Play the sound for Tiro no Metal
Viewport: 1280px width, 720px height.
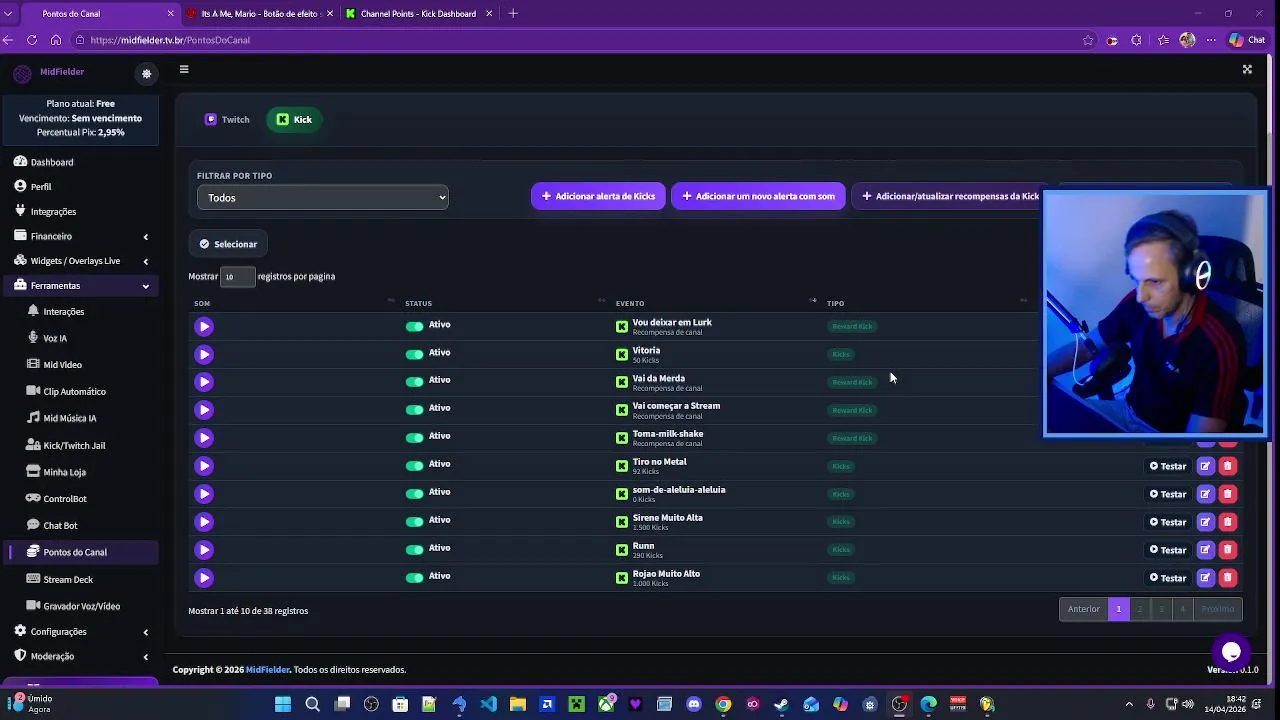pos(204,465)
